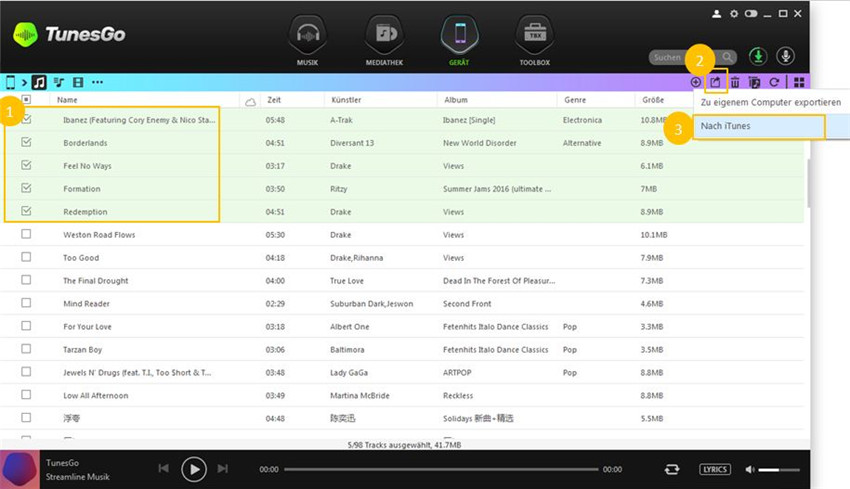The width and height of the screenshot is (850, 489).
Task: Open the TOOLBOX tab
Action: 535,41
